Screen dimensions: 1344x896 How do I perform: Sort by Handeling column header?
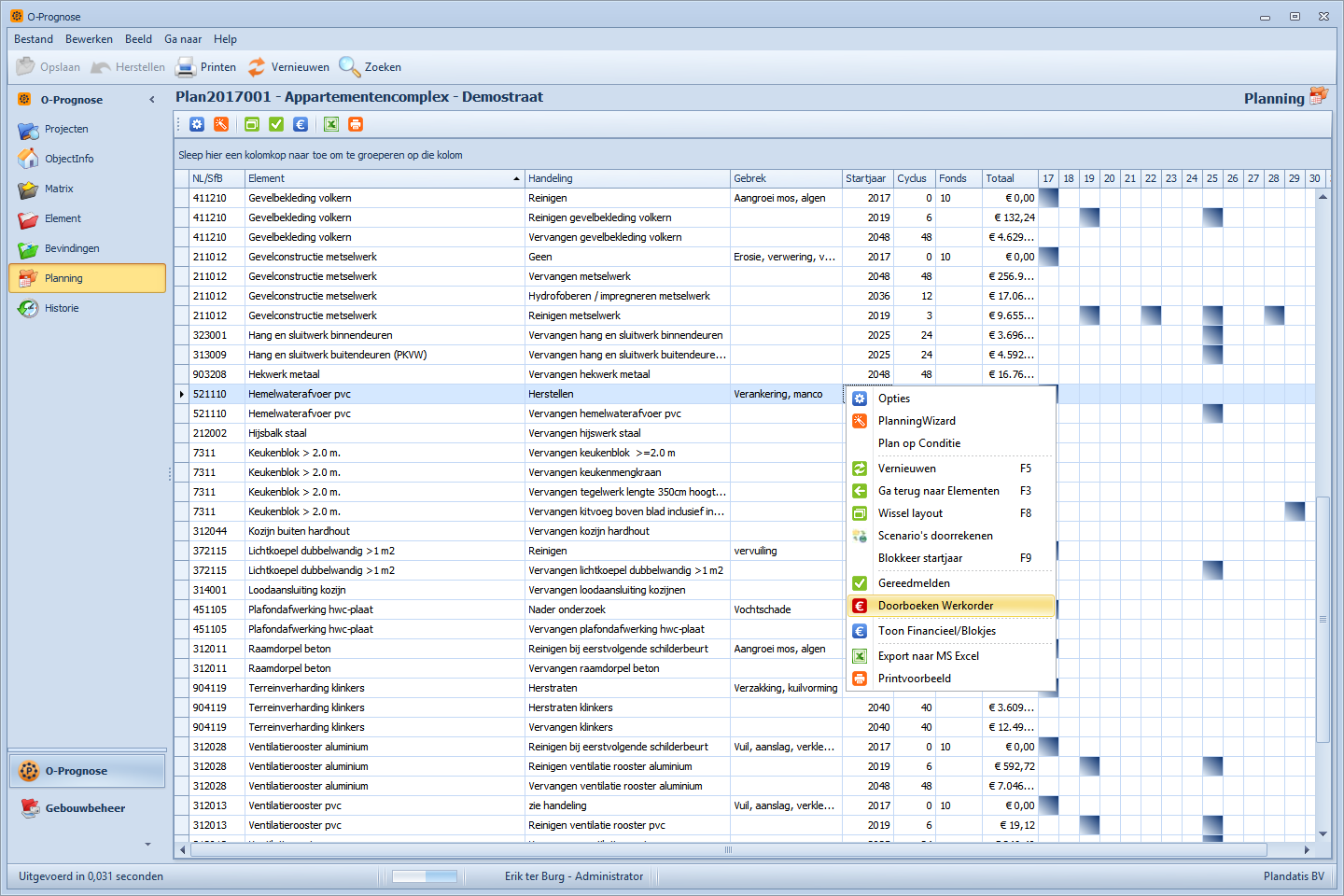627,178
